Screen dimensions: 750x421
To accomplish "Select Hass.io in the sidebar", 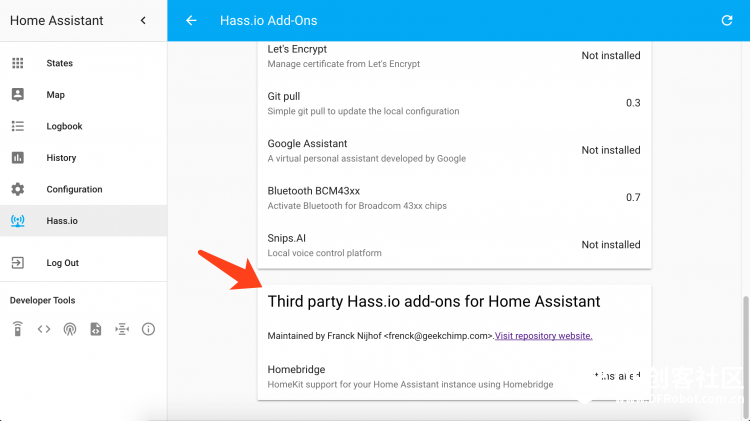I will point(83,221).
